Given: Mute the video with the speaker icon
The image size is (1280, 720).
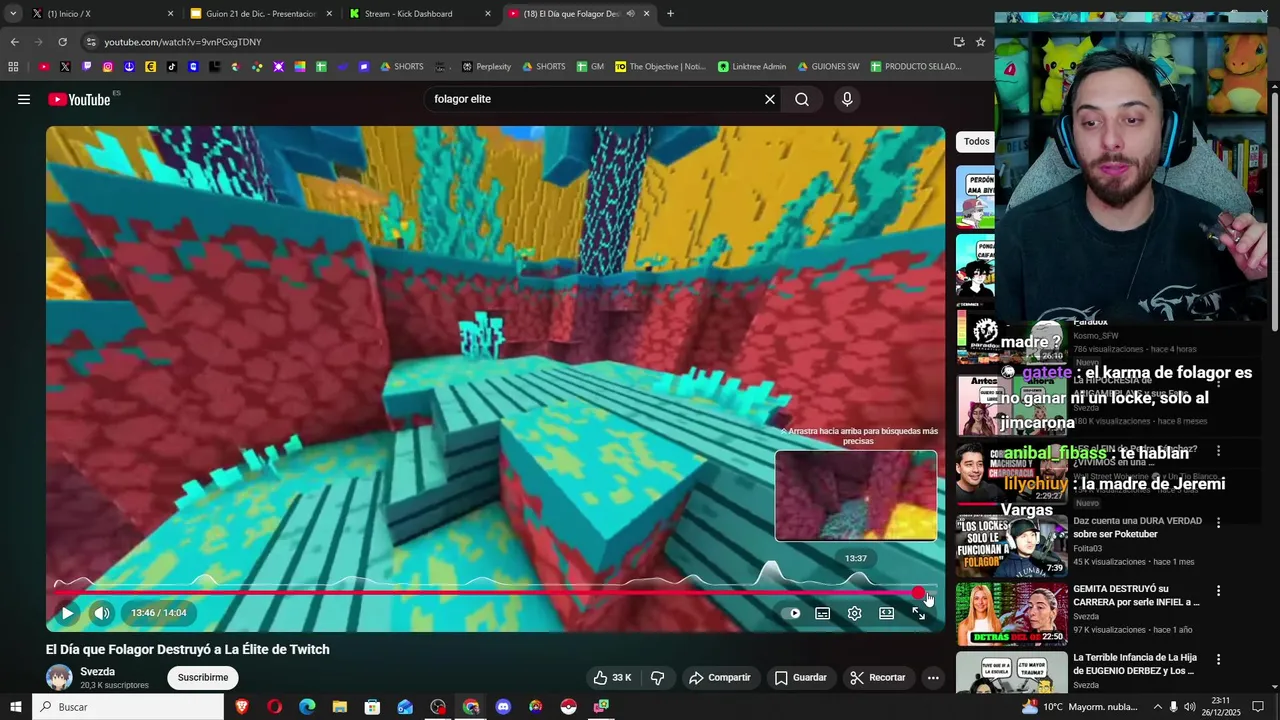Looking at the screenshot, I should coord(102,613).
